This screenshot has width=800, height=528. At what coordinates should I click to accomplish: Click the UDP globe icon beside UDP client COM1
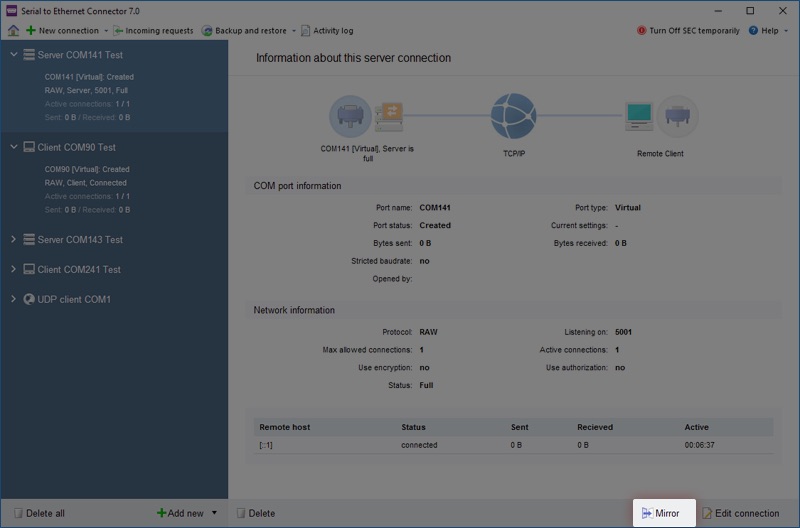[29, 299]
